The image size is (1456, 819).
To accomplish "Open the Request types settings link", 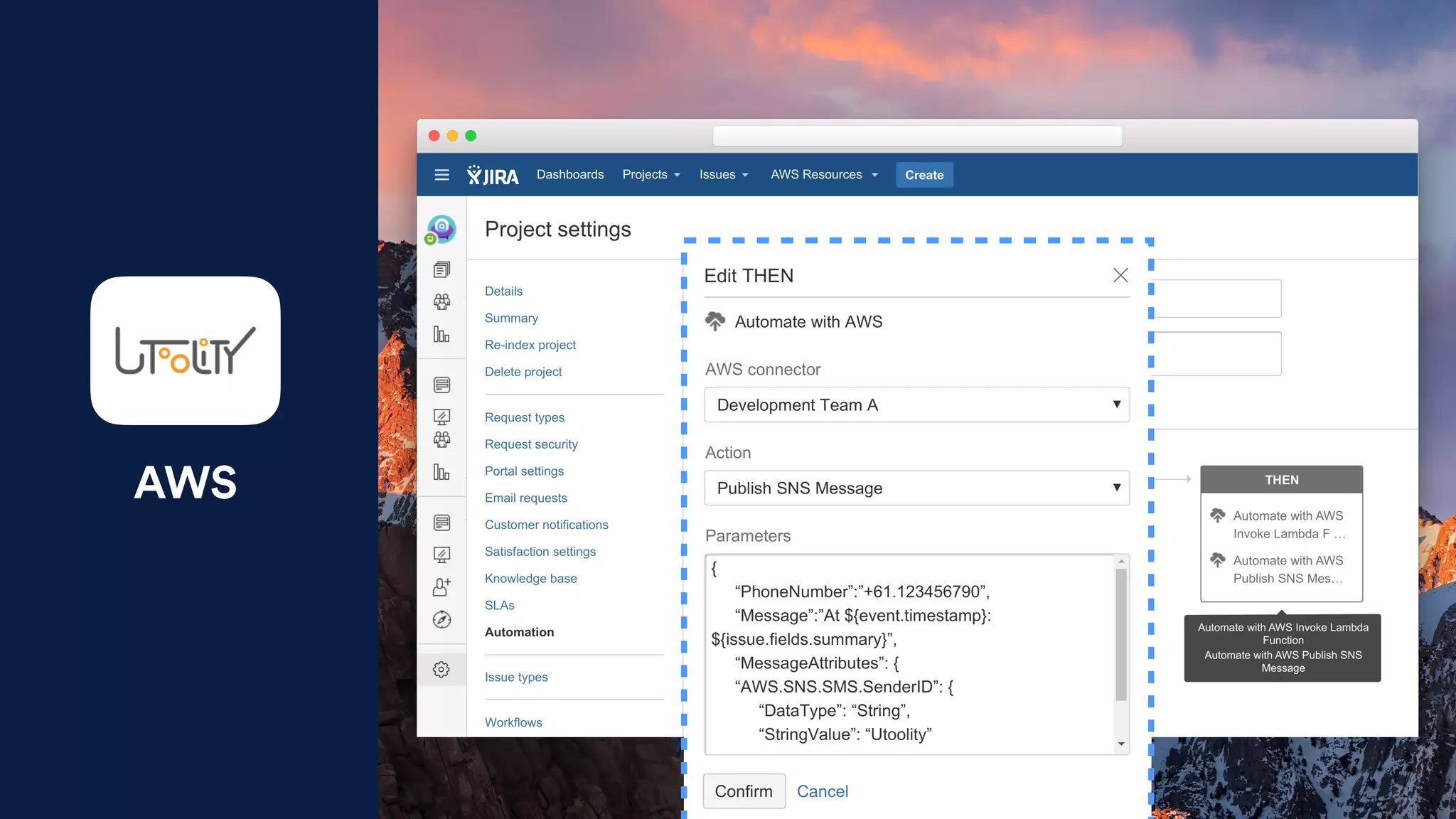I will coord(525,417).
